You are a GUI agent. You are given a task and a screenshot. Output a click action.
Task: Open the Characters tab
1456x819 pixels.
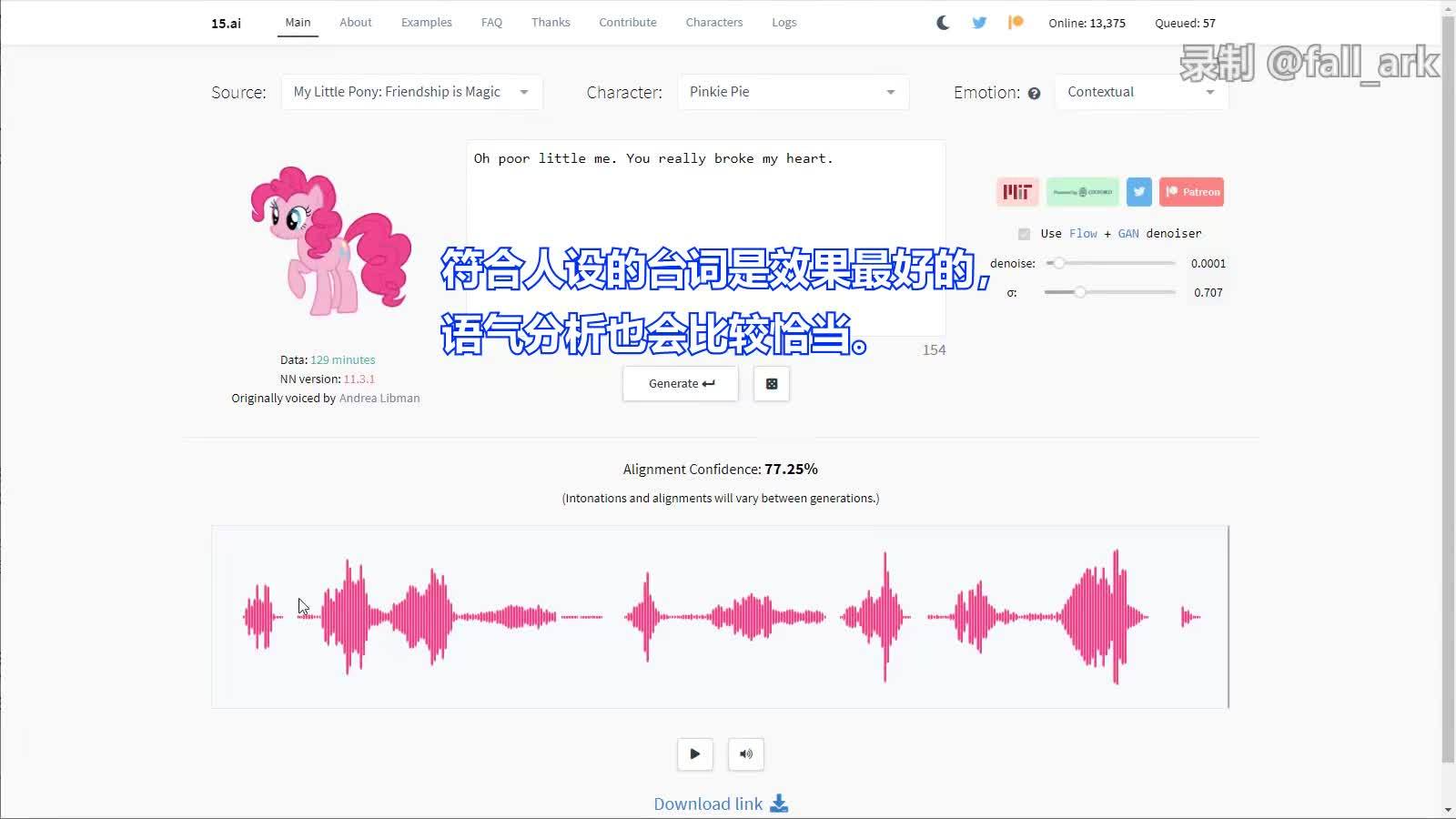point(714,23)
